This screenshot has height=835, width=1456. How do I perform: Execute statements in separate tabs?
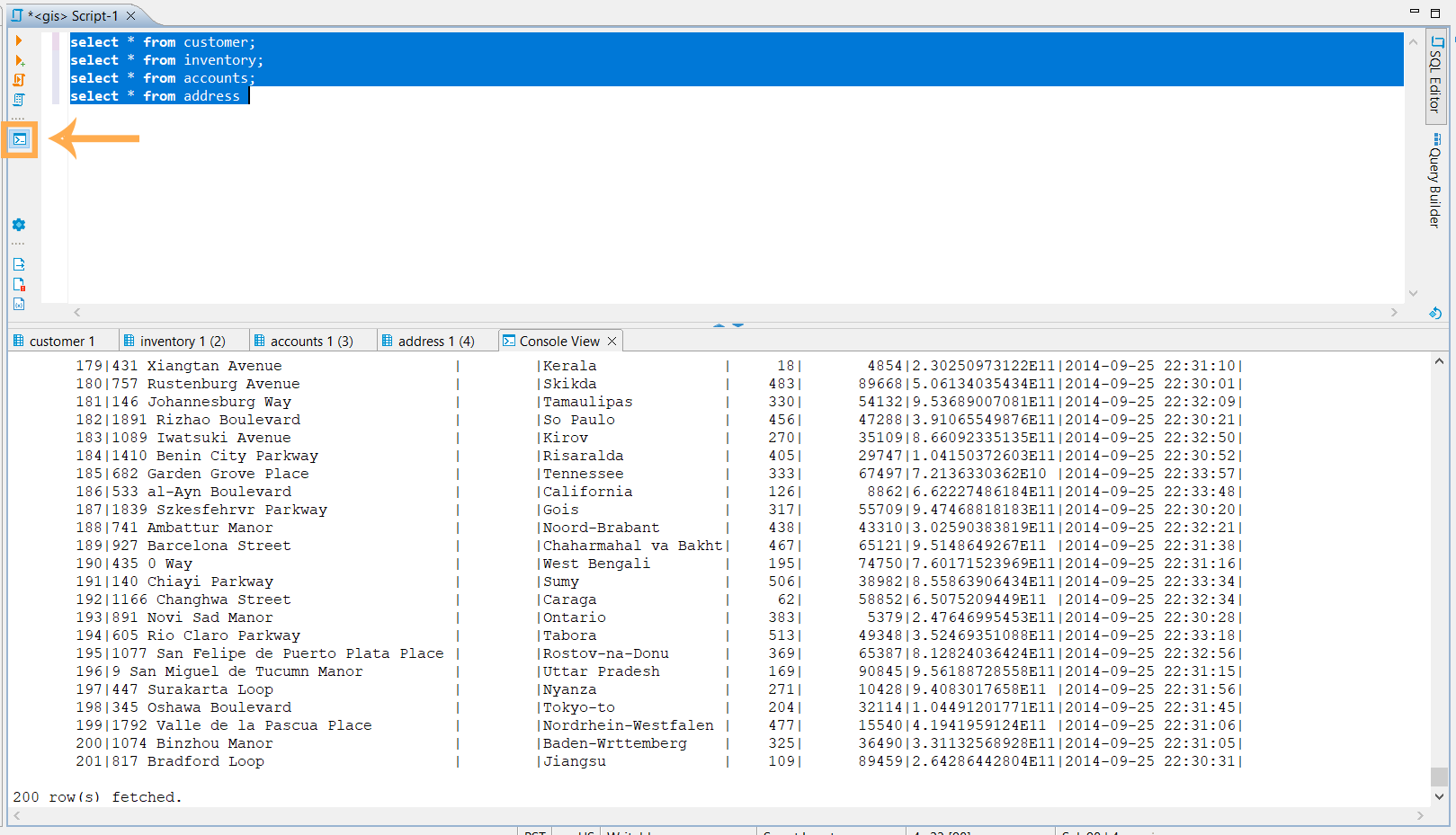[x=18, y=100]
